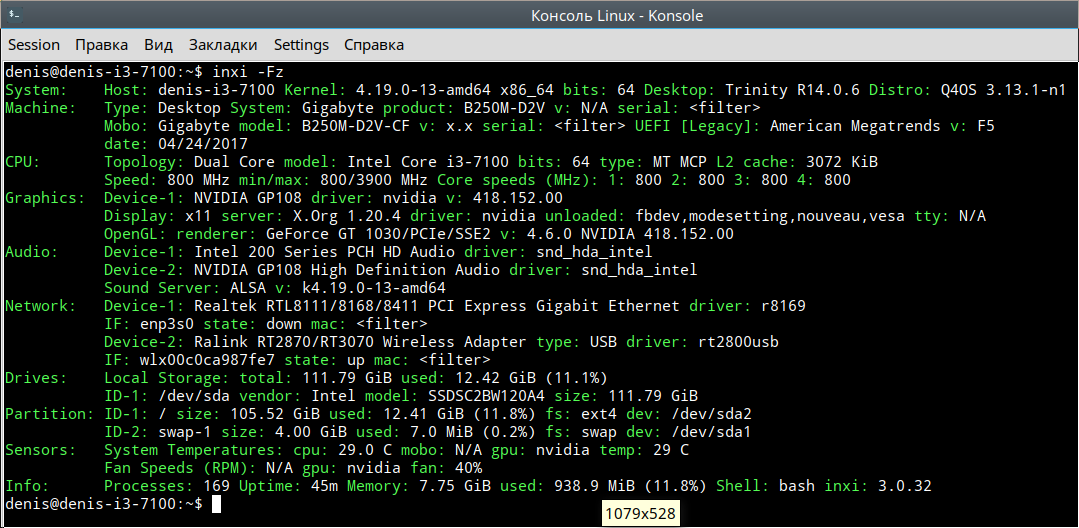Click BIOS date '04/24/2017'

203,144
